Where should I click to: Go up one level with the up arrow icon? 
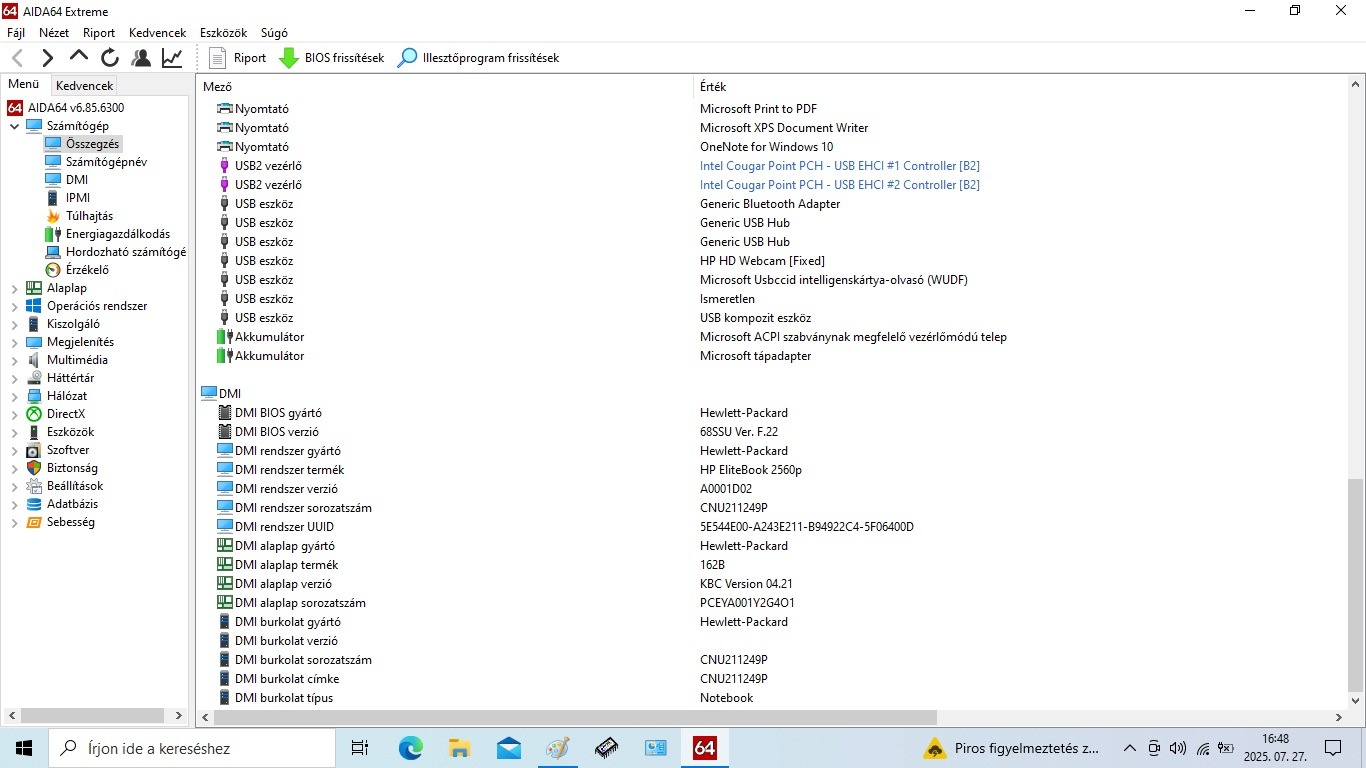point(79,57)
